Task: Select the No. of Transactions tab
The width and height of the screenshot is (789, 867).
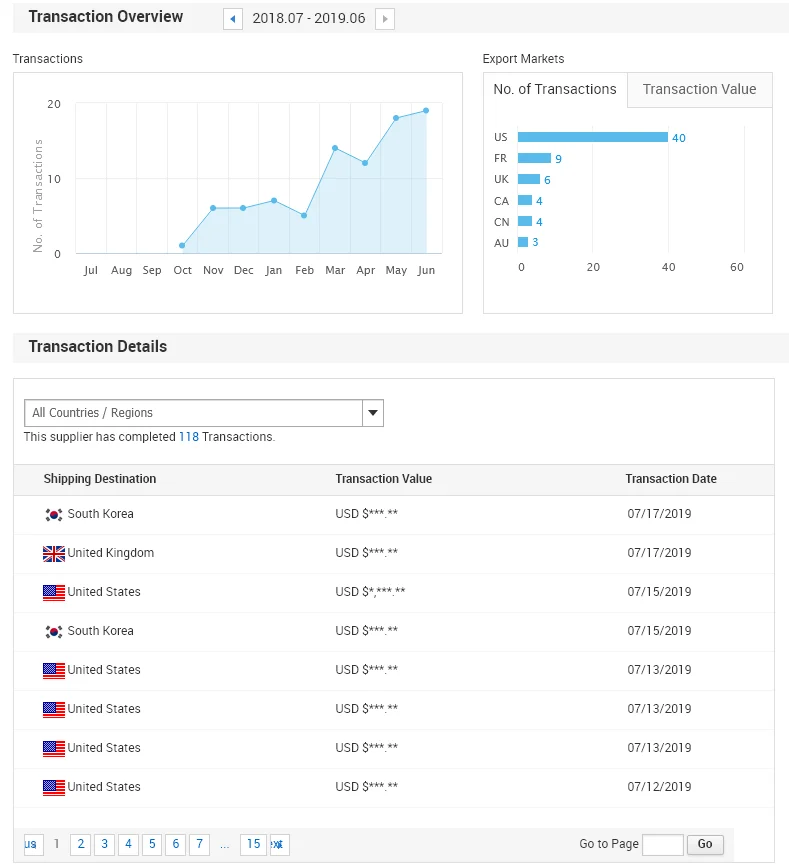Action: (x=555, y=89)
